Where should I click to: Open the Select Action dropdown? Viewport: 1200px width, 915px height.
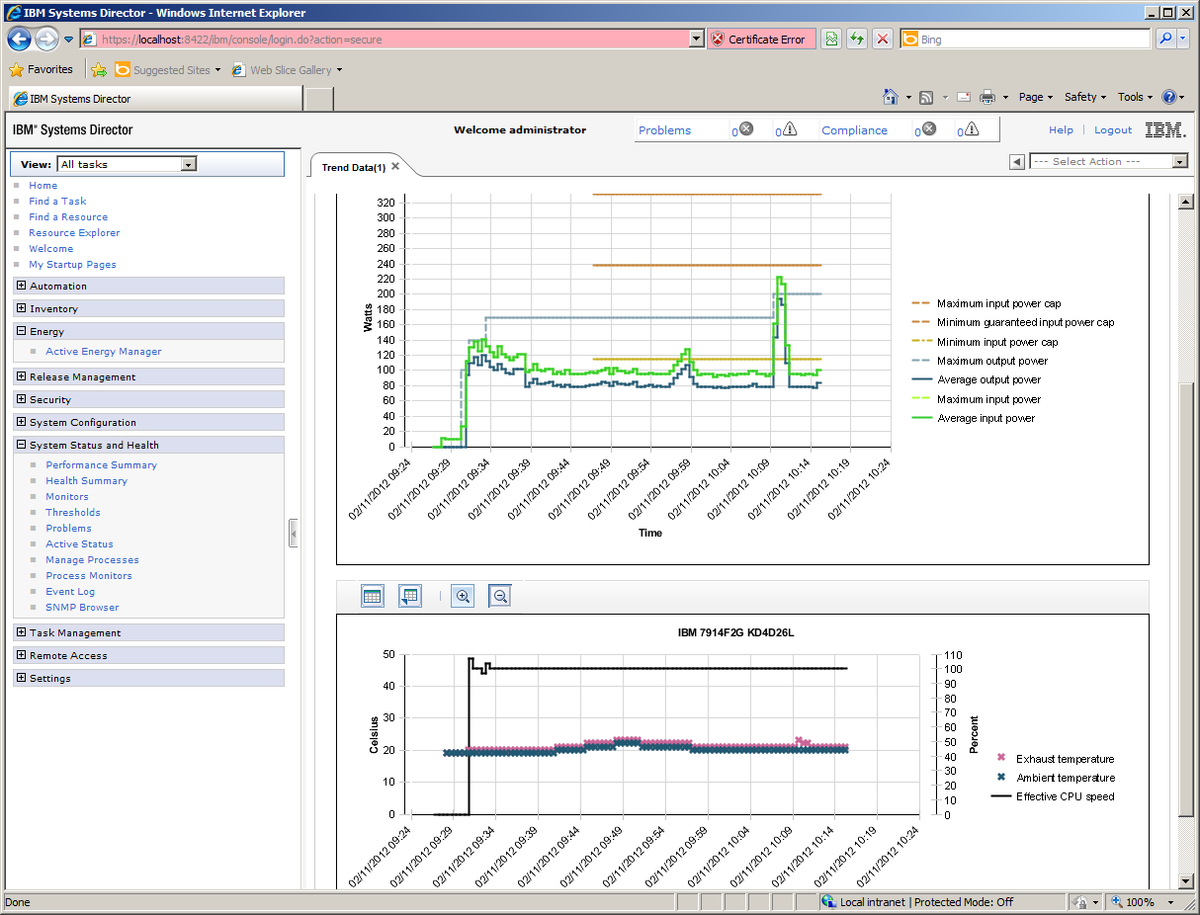pos(1180,162)
